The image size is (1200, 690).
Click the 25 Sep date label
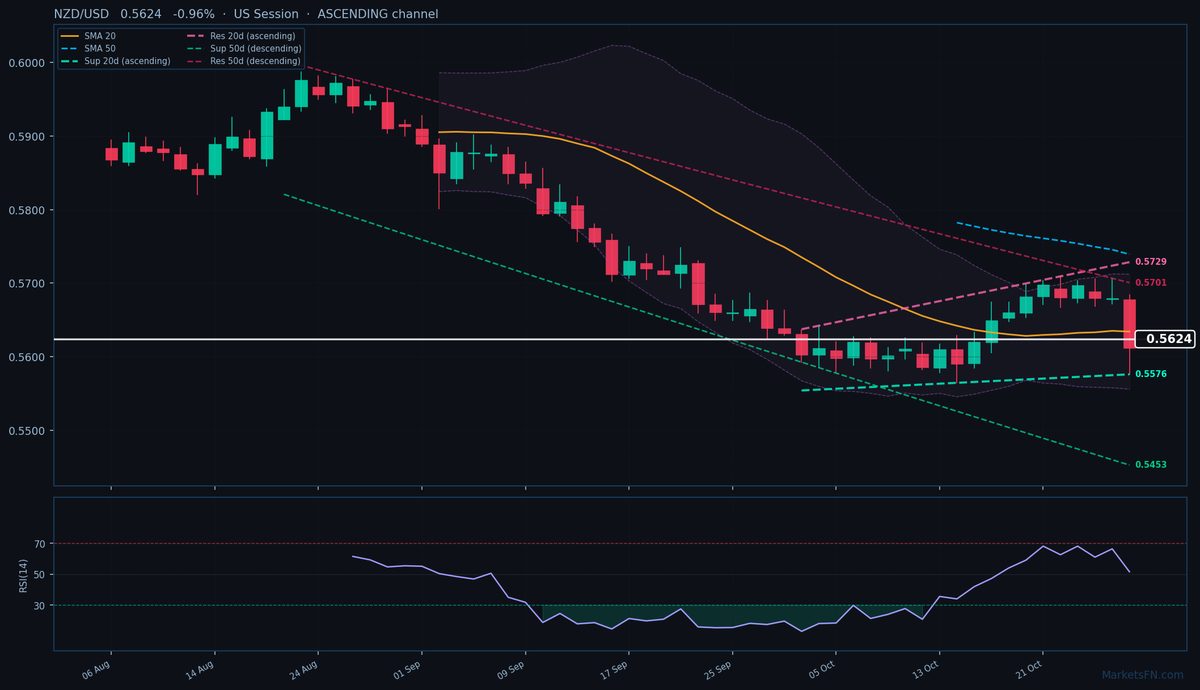(x=718, y=668)
